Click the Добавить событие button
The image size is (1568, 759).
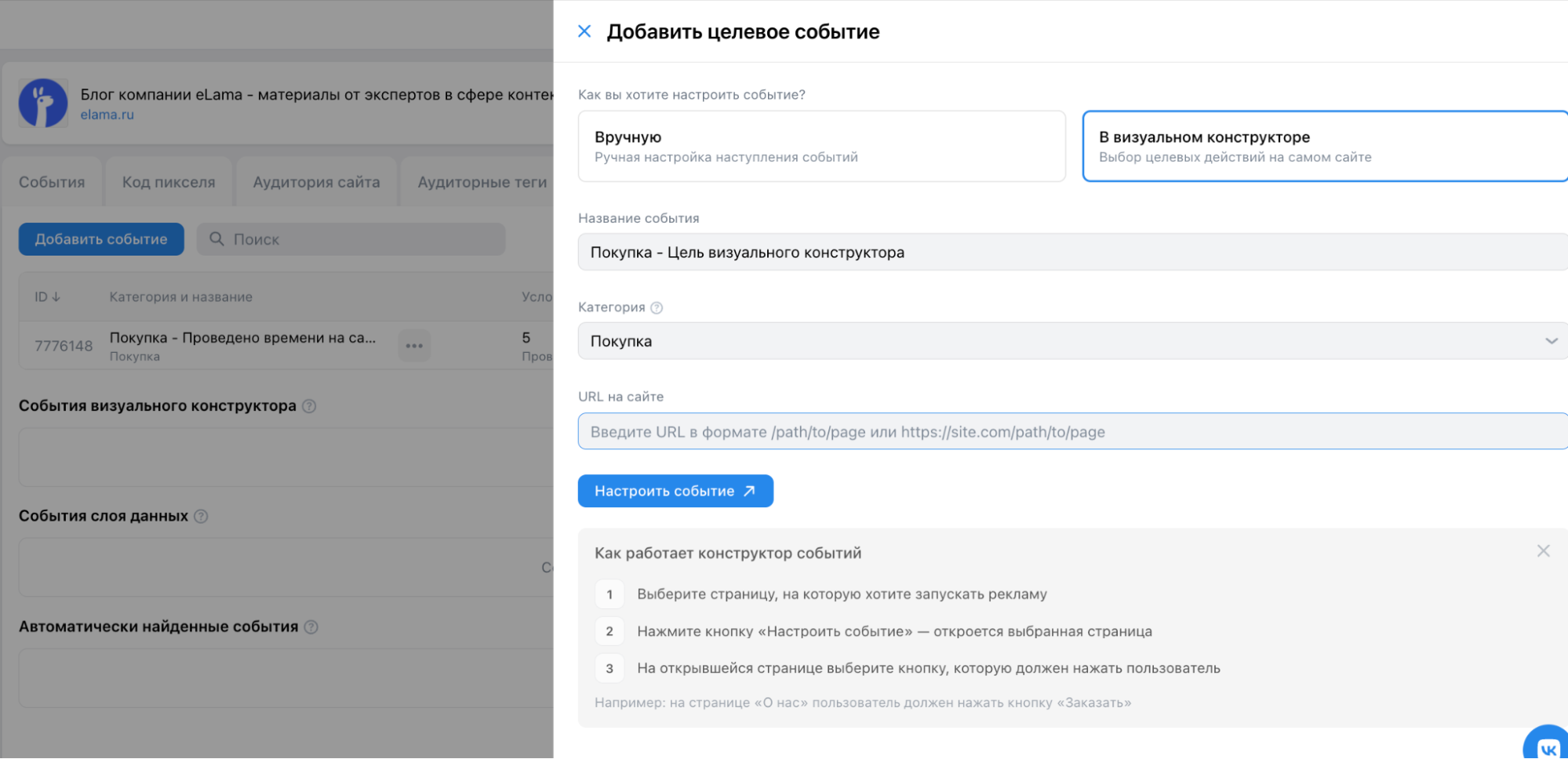click(100, 239)
